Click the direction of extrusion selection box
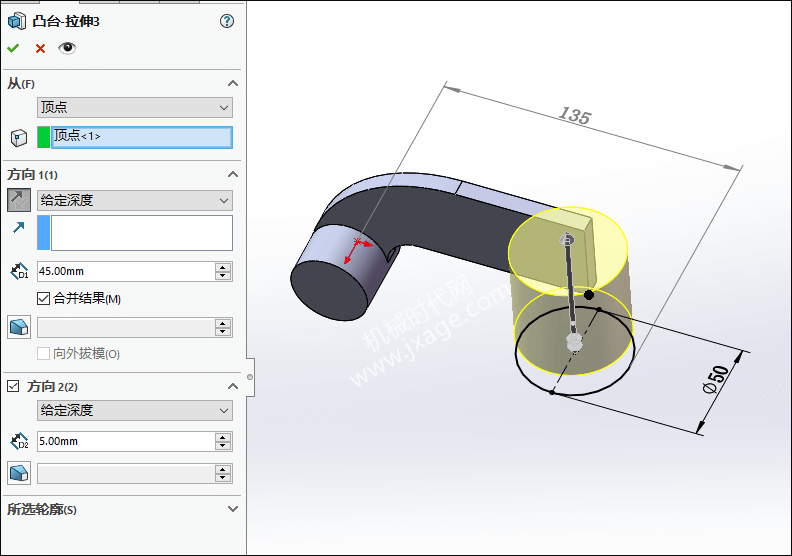The image size is (792, 556). click(142, 233)
